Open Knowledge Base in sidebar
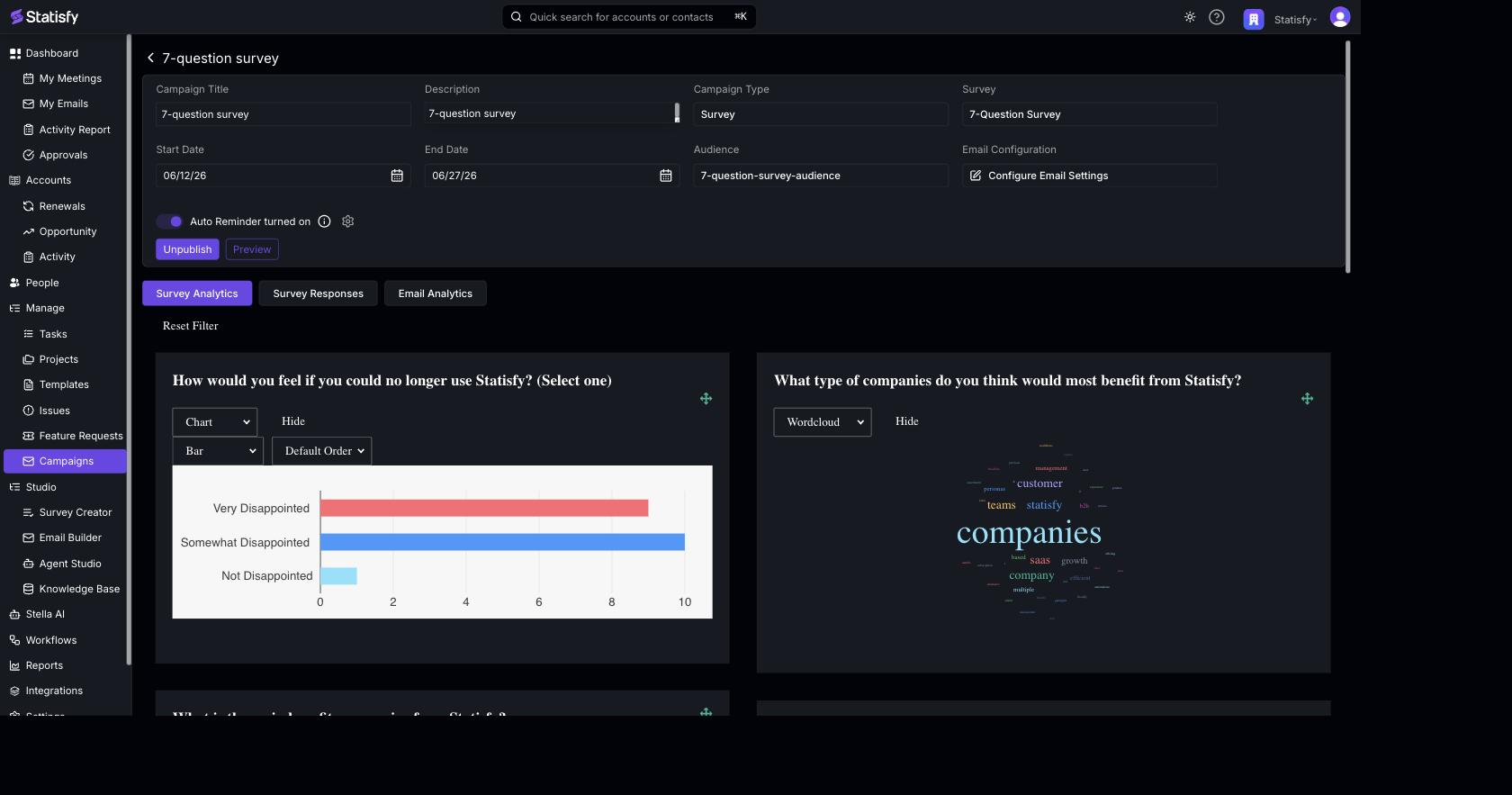Image resolution: width=1512 pixels, height=795 pixels. tap(79, 589)
